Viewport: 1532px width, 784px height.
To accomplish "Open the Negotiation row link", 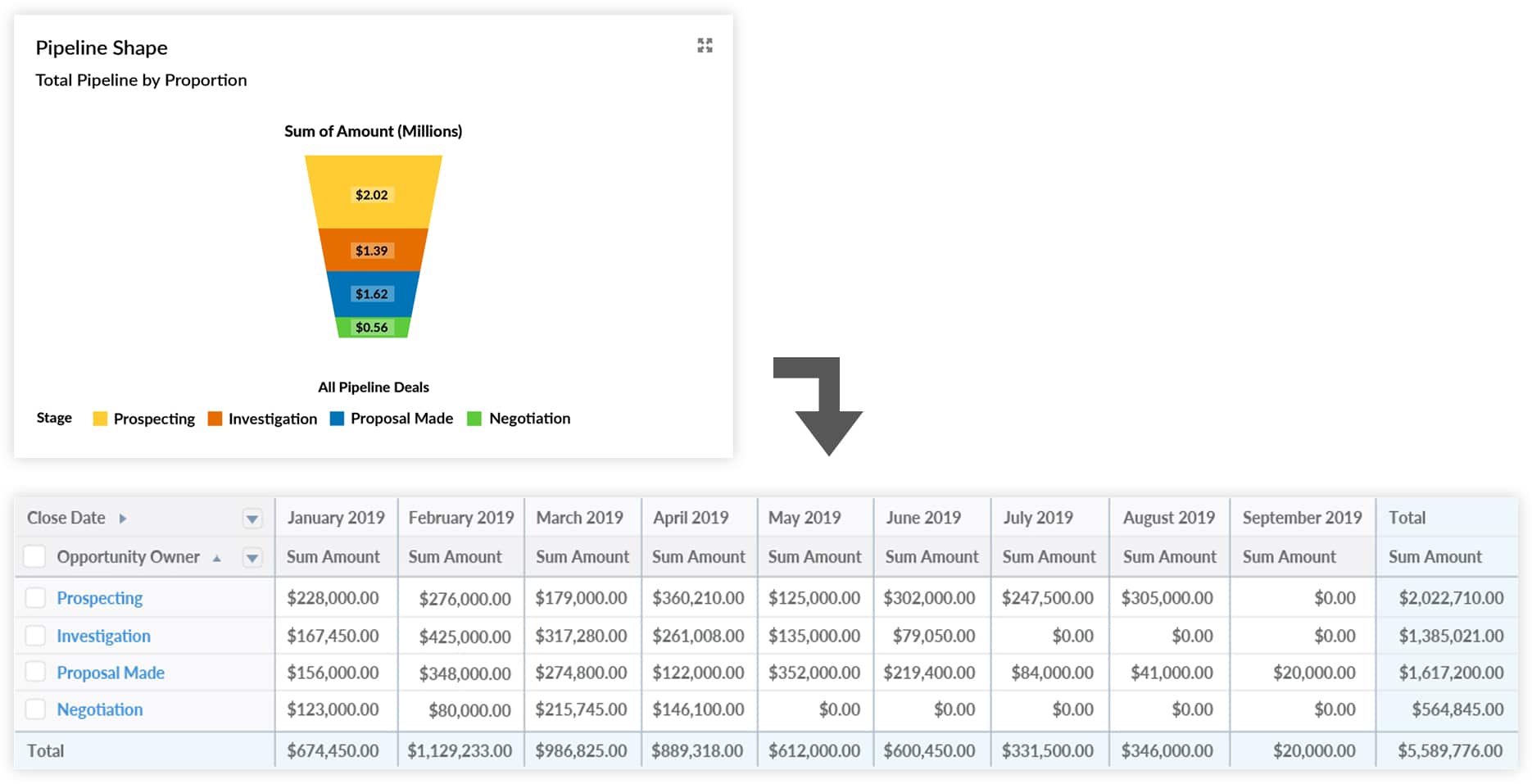I will [x=99, y=709].
